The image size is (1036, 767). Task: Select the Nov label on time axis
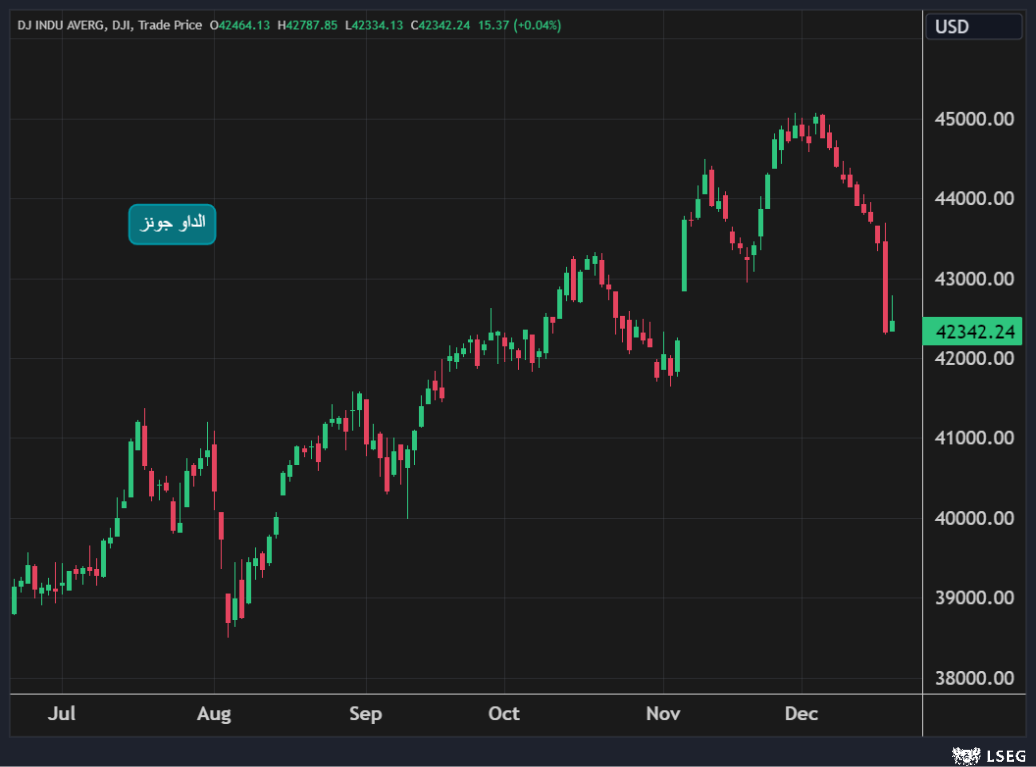(x=663, y=714)
